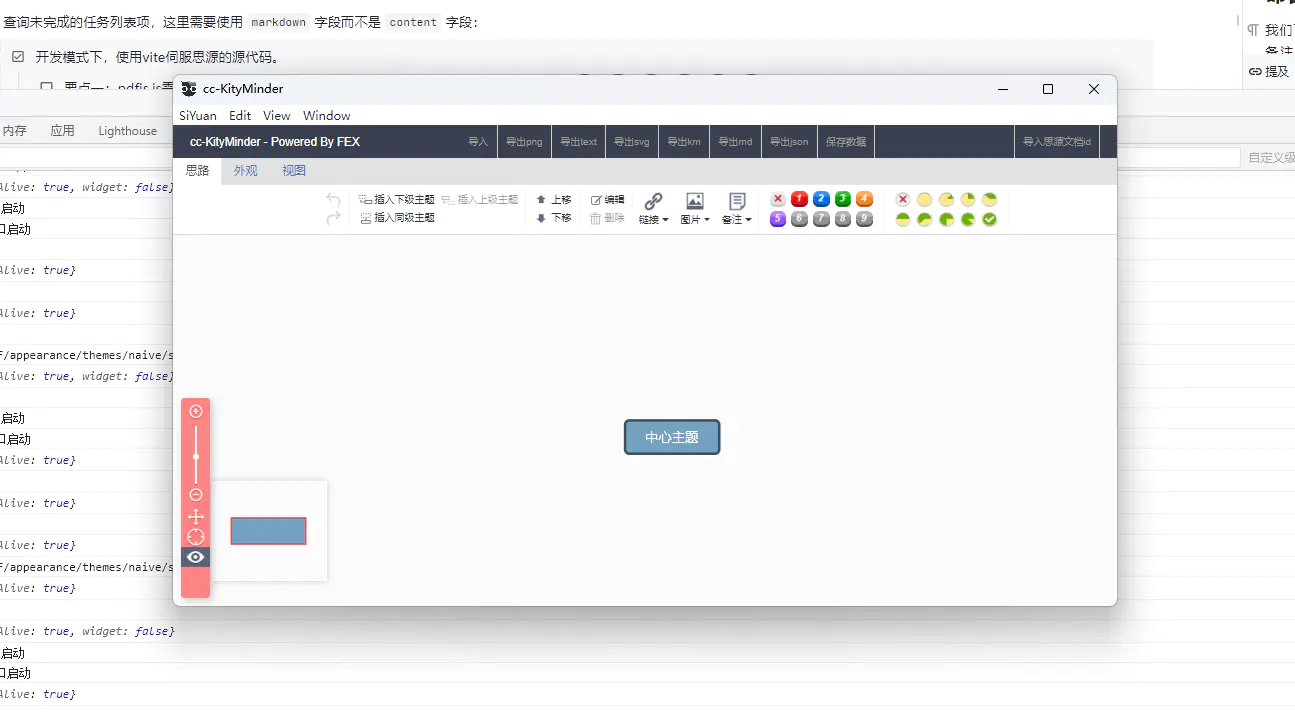
Task: Open the Edit menu
Action: [240, 116]
